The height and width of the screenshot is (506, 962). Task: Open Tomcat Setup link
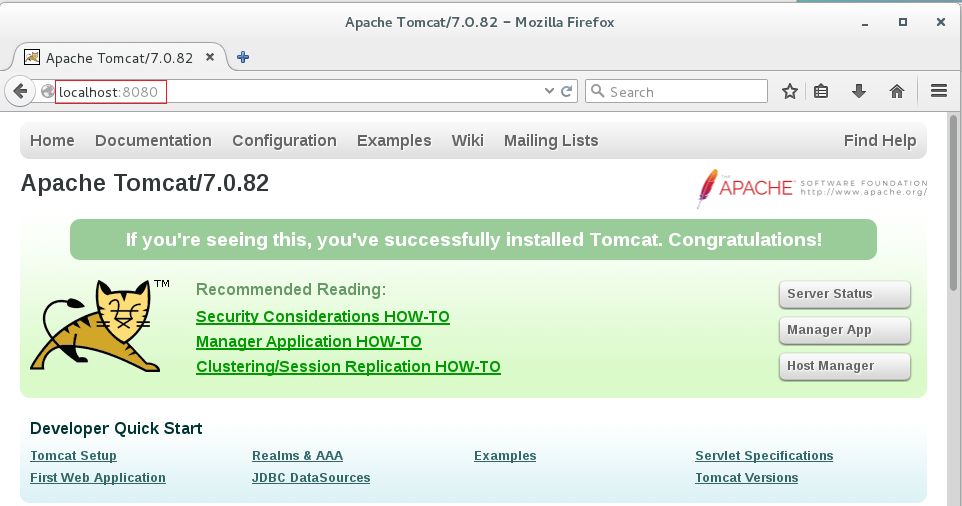73,456
